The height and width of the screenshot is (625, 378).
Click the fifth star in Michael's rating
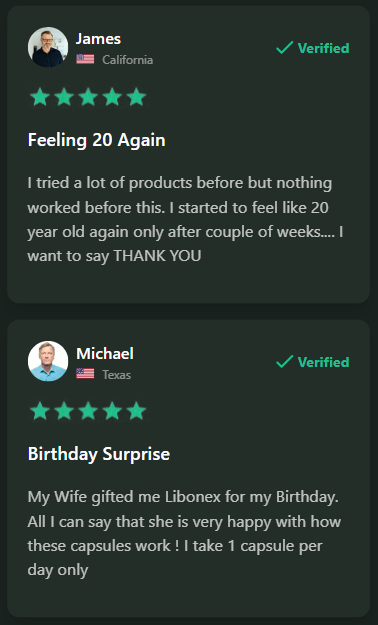[136, 411]
